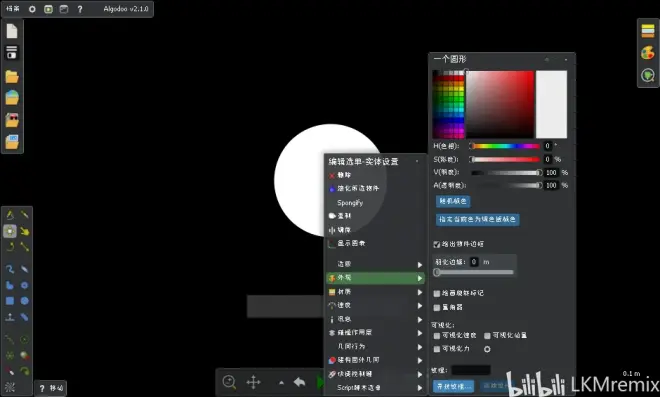Pick a color in the red gradient square
The width and height of the screenshot is (660, 397).
tap(500, 104)
